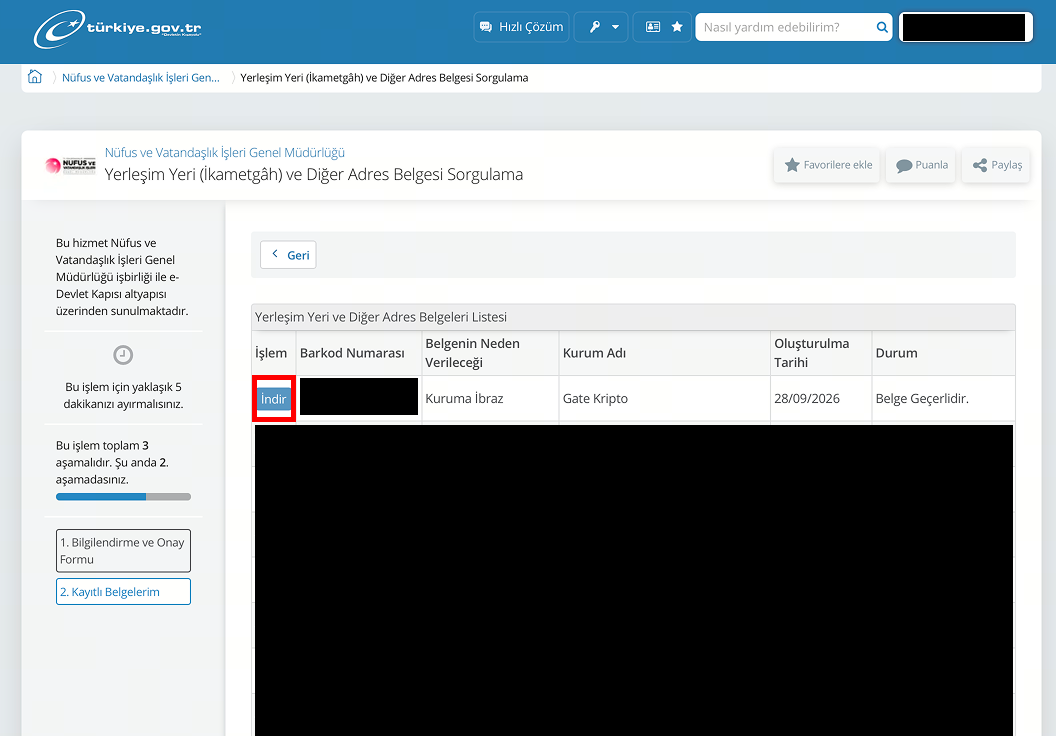Image resolution: width=1056 pixels, height=736 pixels.
Task: Click the white star favorites icon in header
Action: (677, 27)
